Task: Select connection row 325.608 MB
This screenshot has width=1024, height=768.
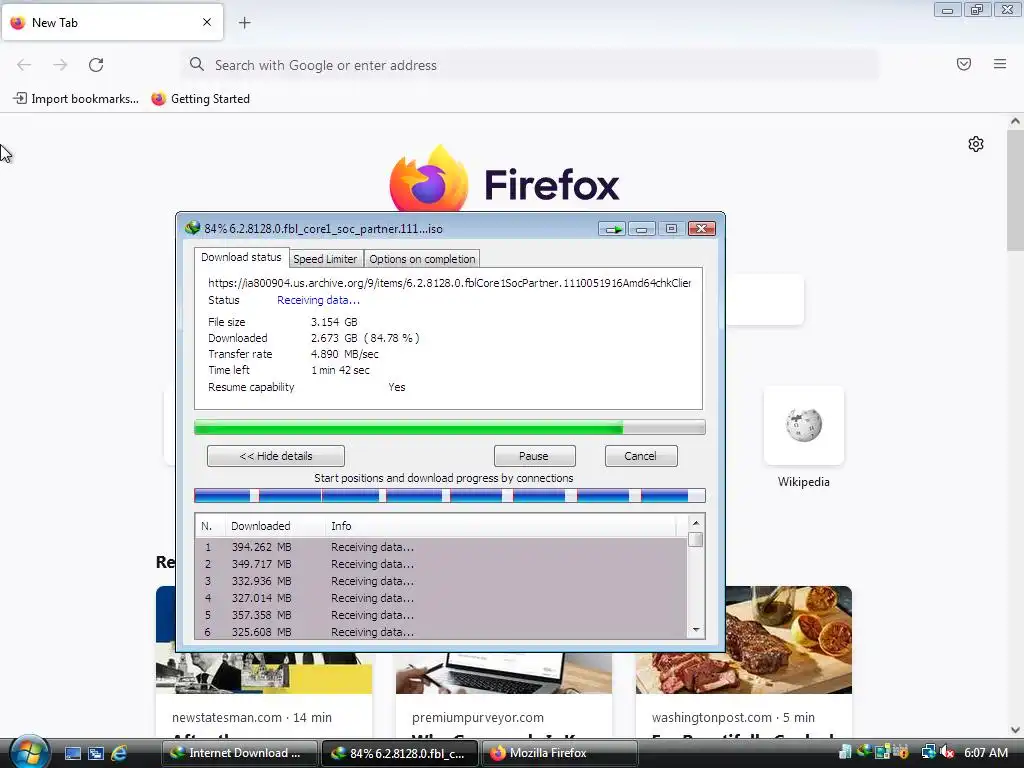Action: [x=441, y=632]
